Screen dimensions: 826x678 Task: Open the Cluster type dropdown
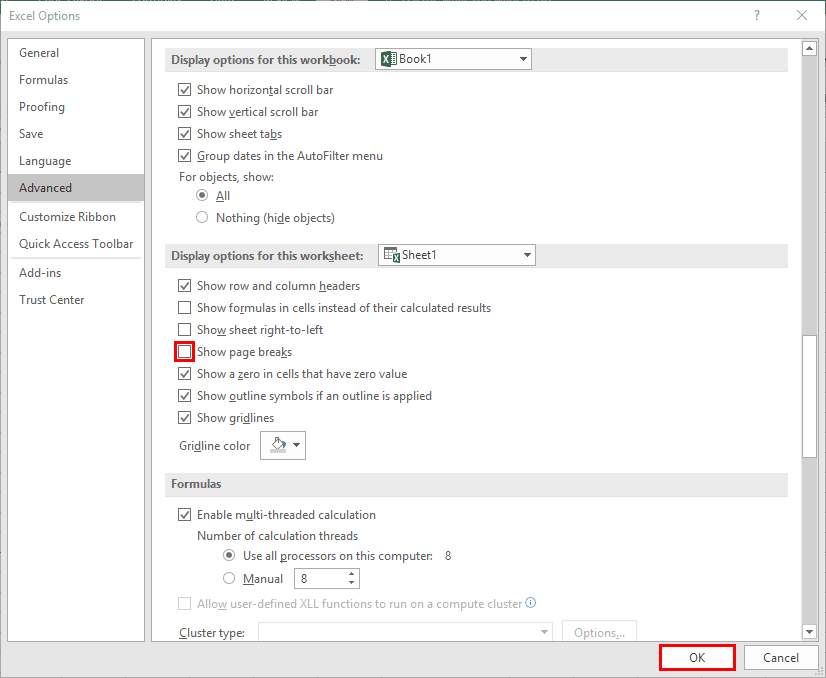(x=405, y=632)
